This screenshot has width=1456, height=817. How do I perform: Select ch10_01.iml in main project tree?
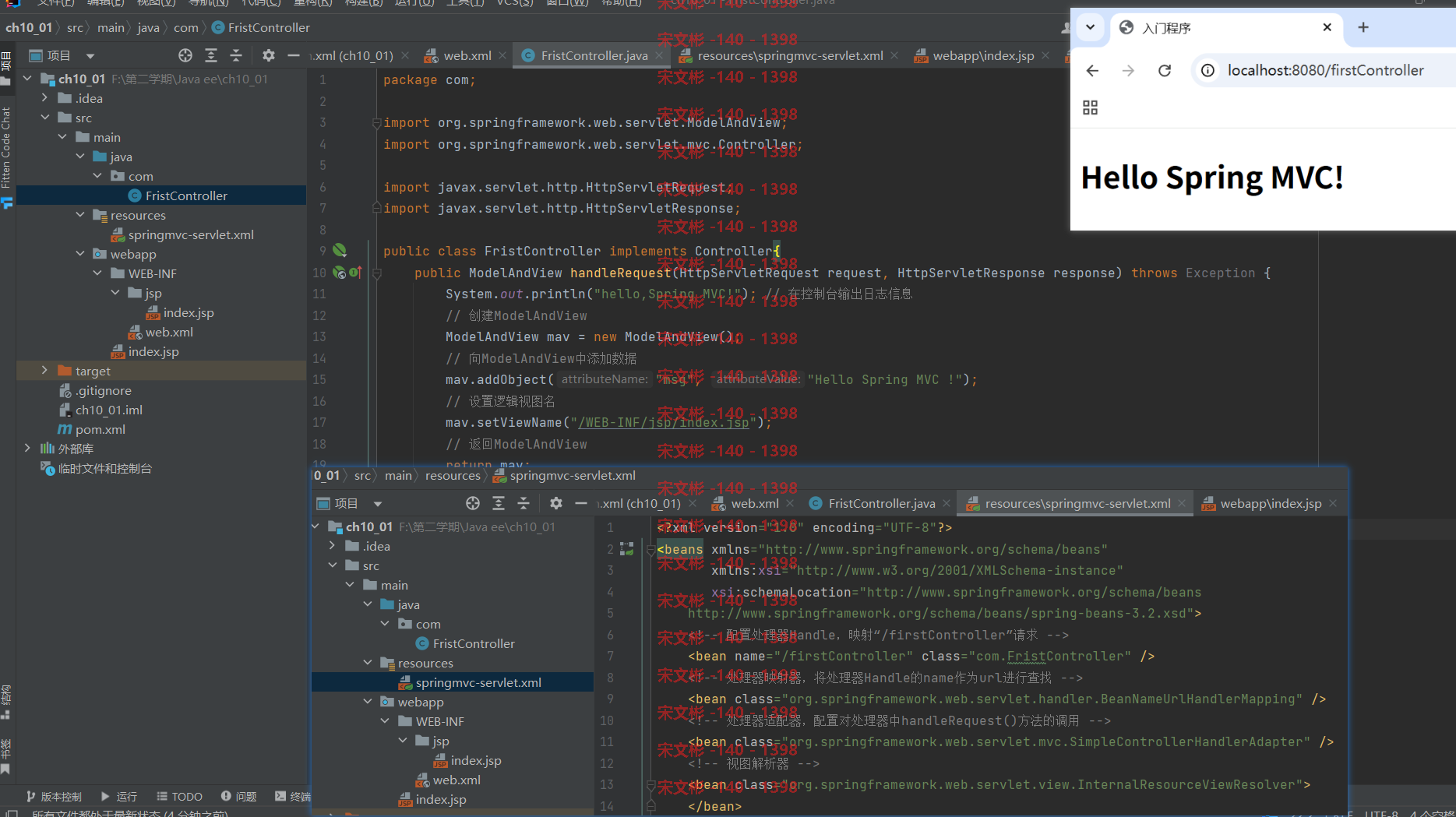click(x=108, y=410)
